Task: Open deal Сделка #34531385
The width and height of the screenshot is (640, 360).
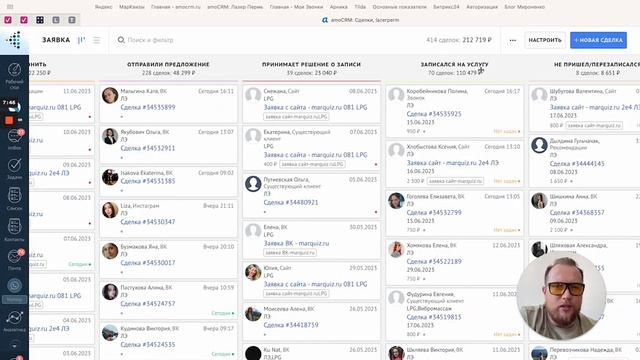Action: click(x=148, y=181)
